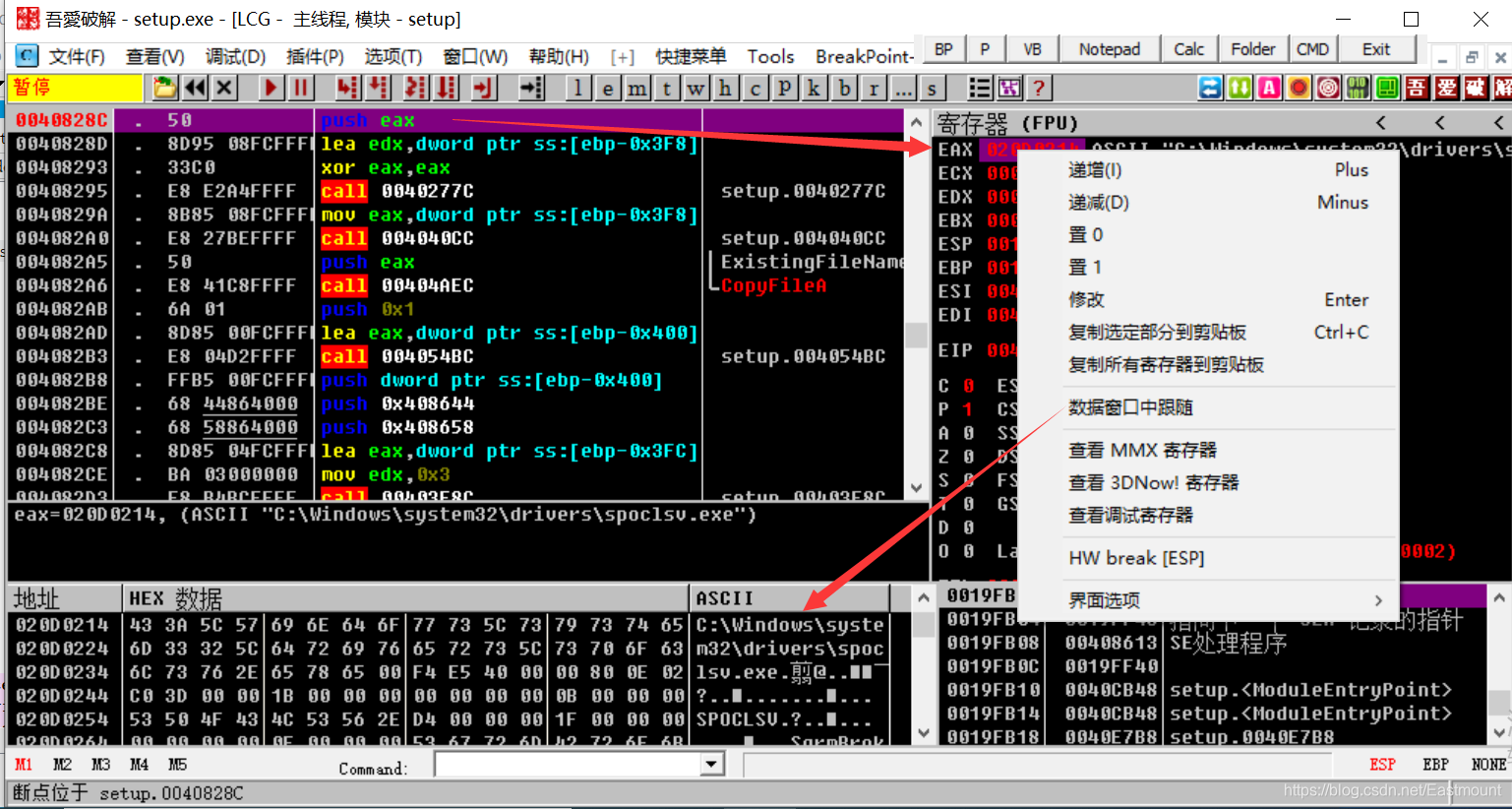Open Run trace with '...' button

pyautogui.click(x=903, y=88)
